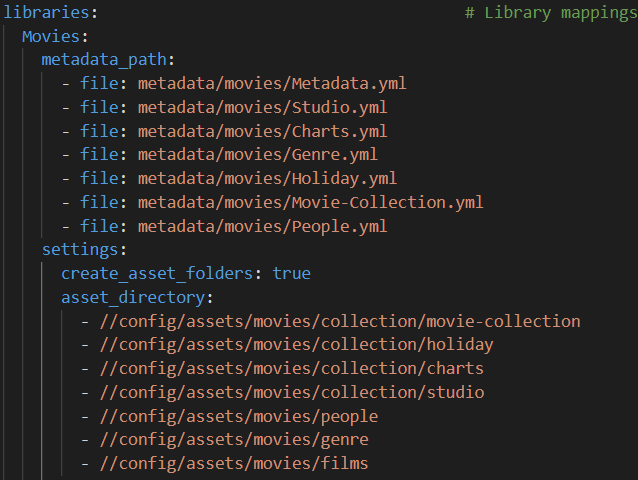Click the 'create_asset_folders' key

[x=157, y=273]
